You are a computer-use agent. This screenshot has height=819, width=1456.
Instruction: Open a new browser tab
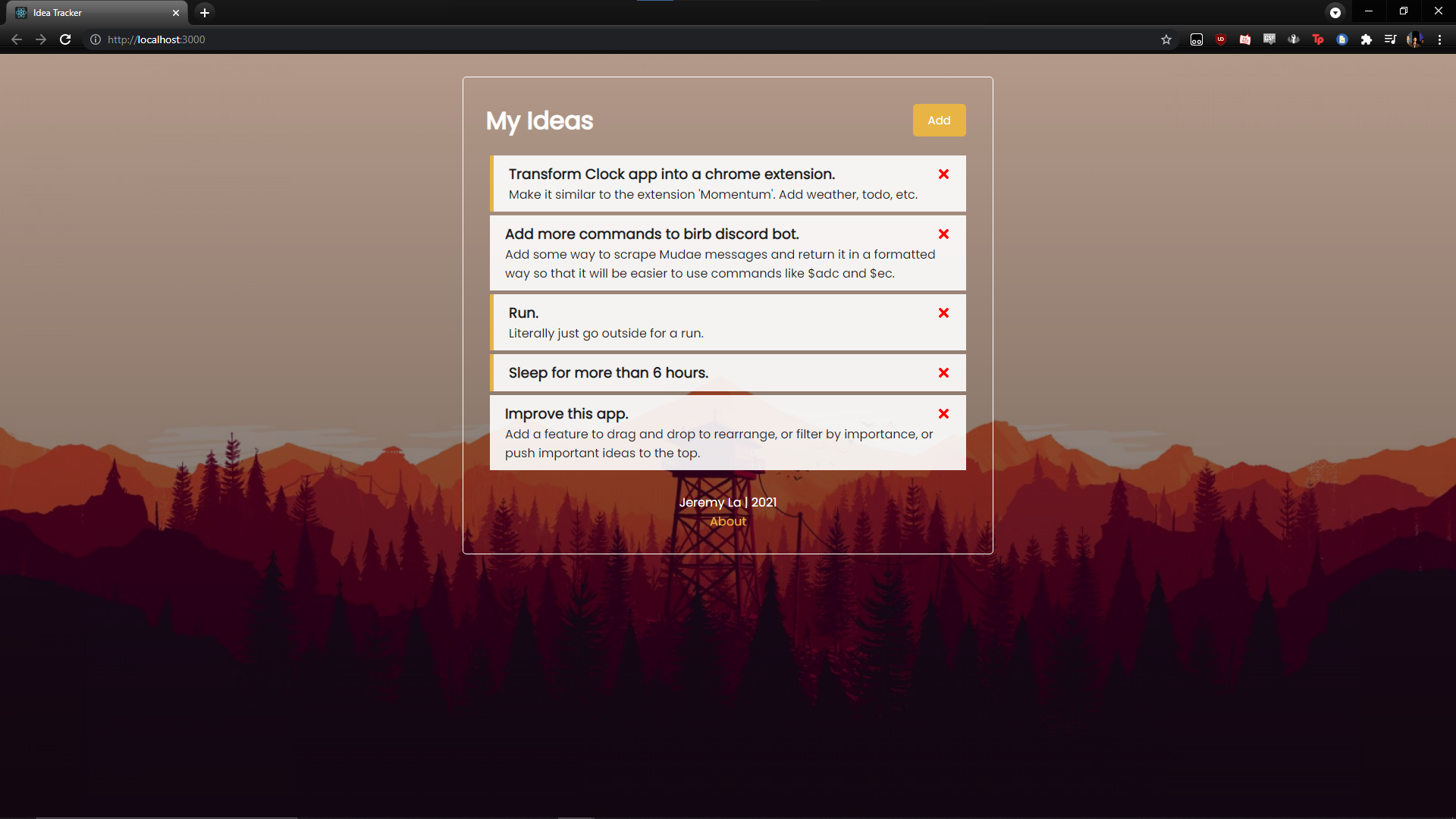pos(205,12)
